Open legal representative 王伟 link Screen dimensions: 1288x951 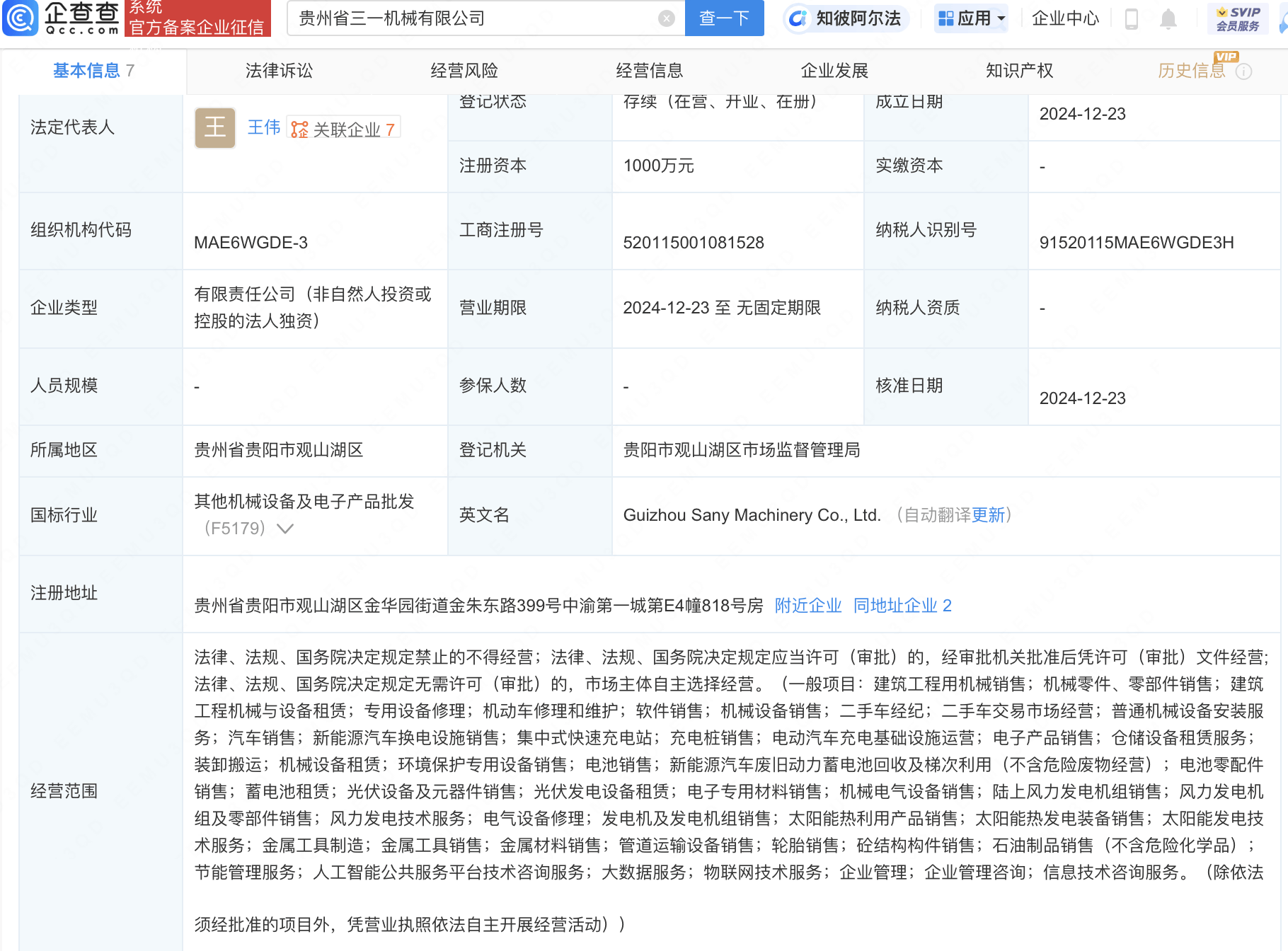[264, 127]
